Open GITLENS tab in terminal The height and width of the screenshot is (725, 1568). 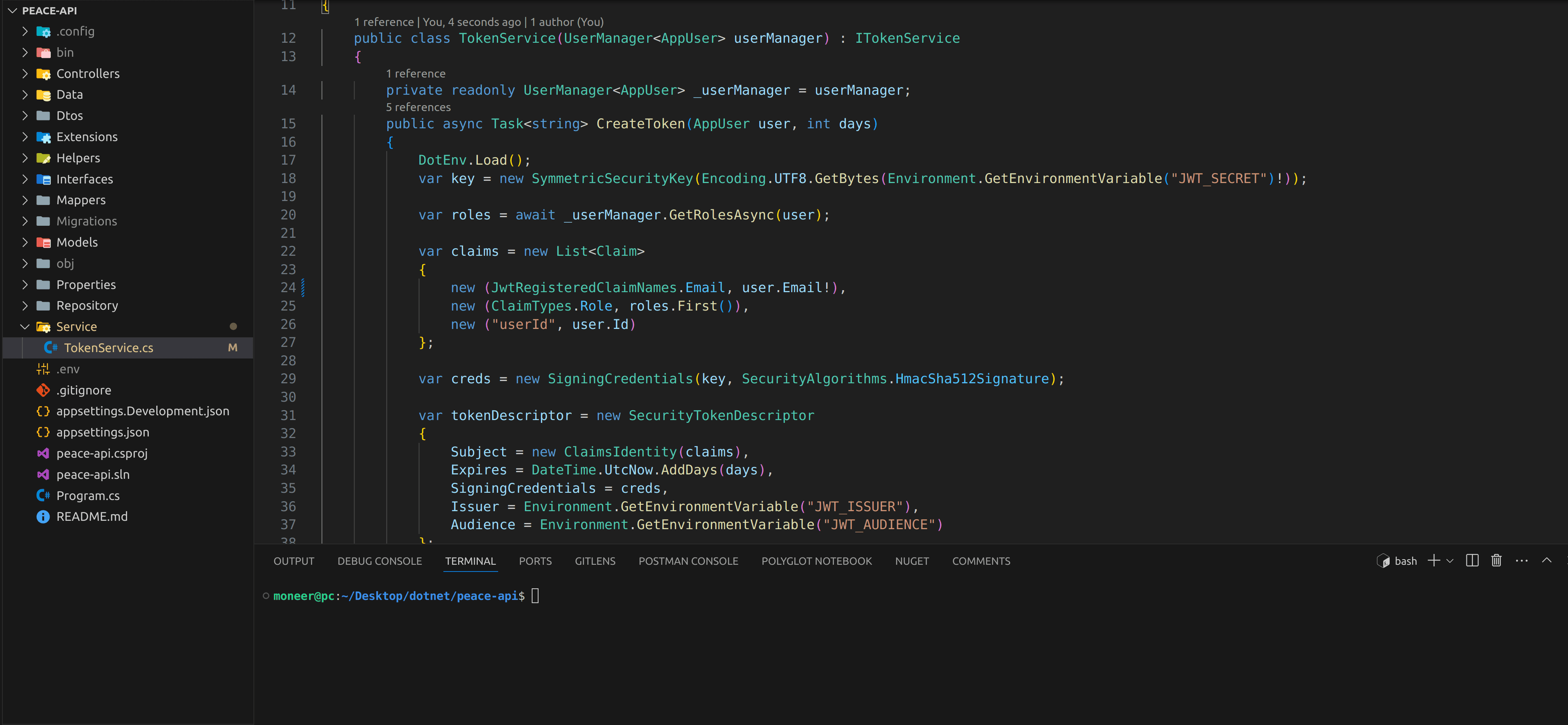coord(595,561)
